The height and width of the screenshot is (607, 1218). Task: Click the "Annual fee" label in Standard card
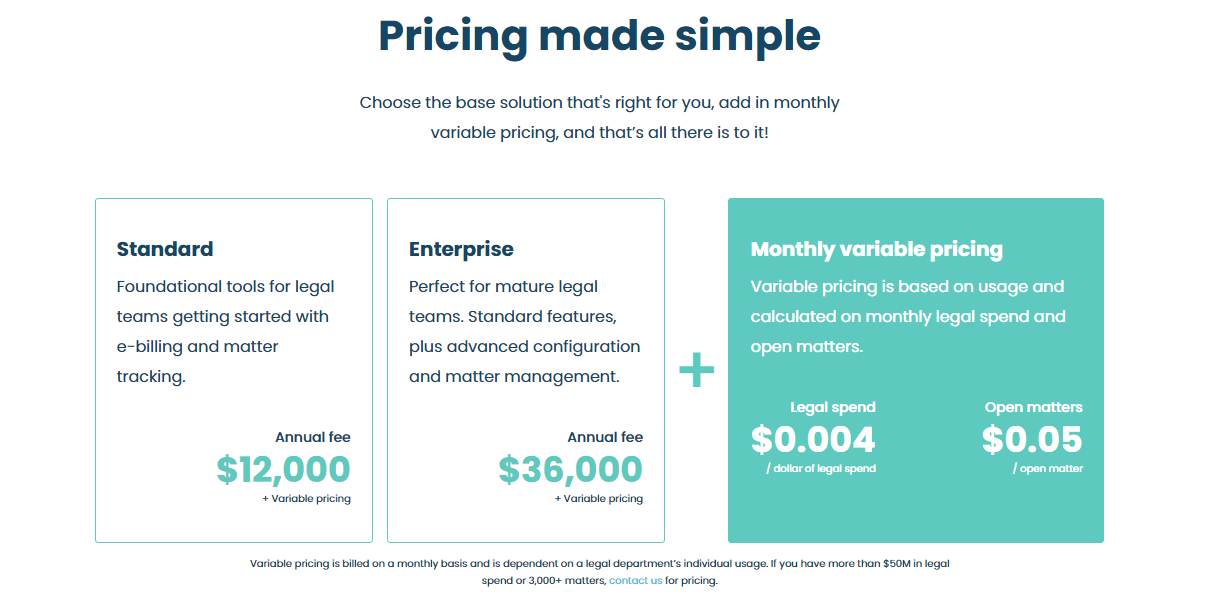click(x=312, y=437)
